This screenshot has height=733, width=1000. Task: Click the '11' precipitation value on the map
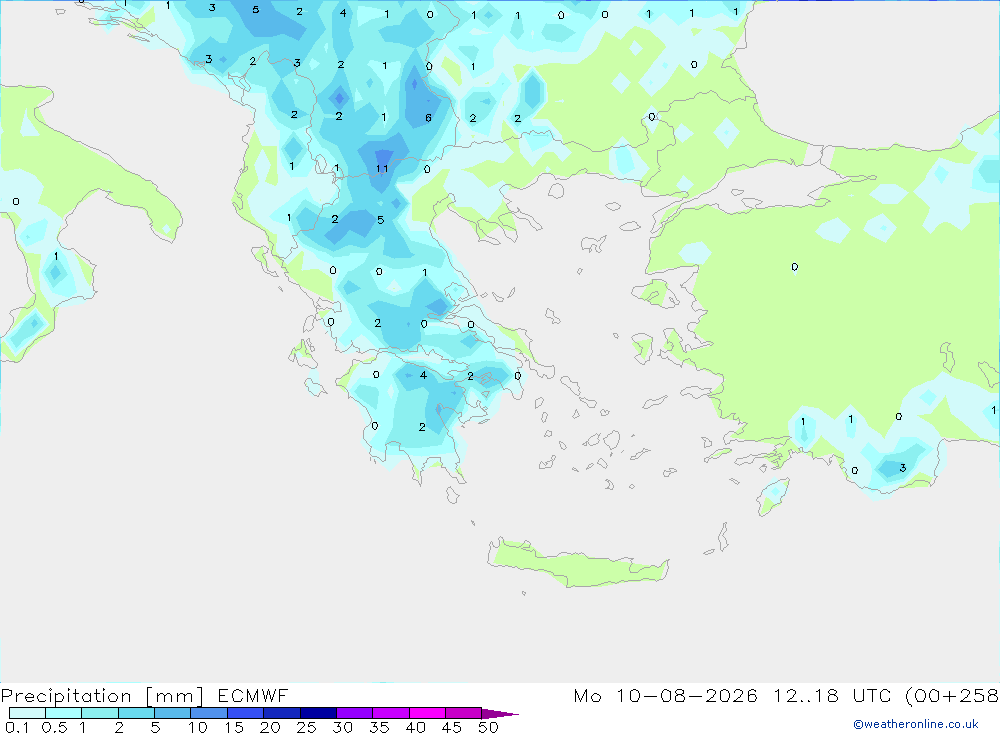tap(382, 169)
